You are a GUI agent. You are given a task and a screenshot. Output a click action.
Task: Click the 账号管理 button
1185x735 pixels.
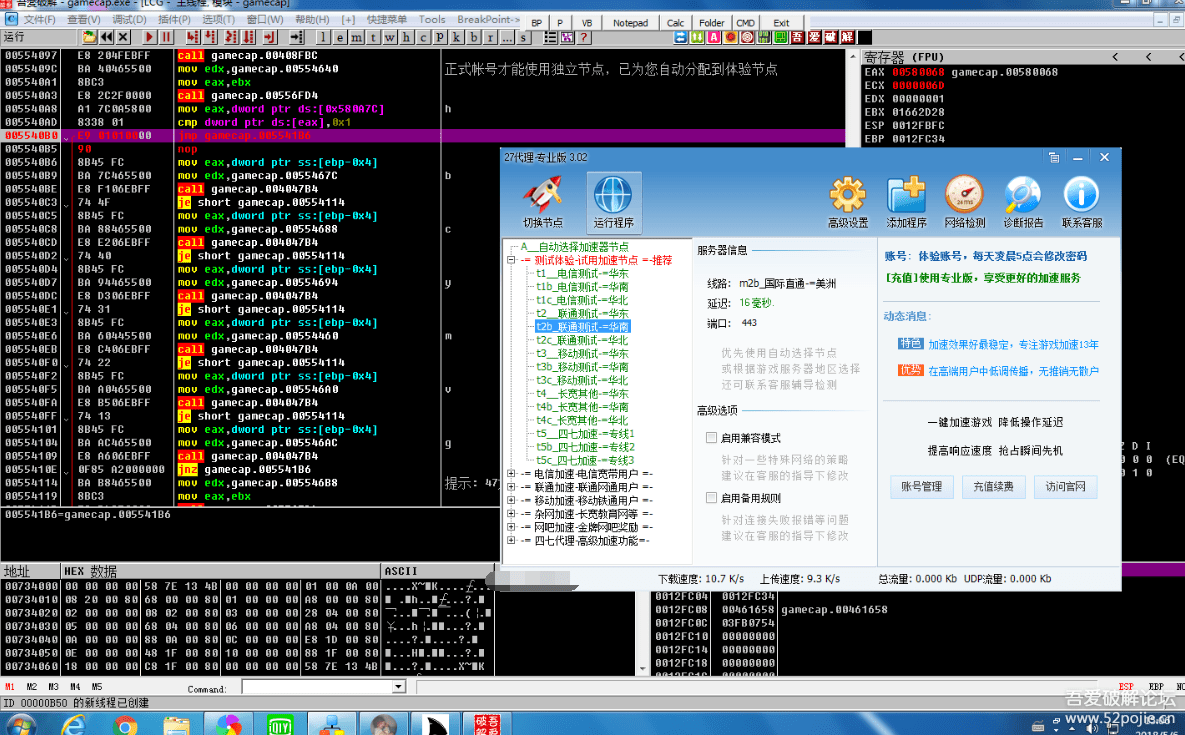[x=921, y=486]
